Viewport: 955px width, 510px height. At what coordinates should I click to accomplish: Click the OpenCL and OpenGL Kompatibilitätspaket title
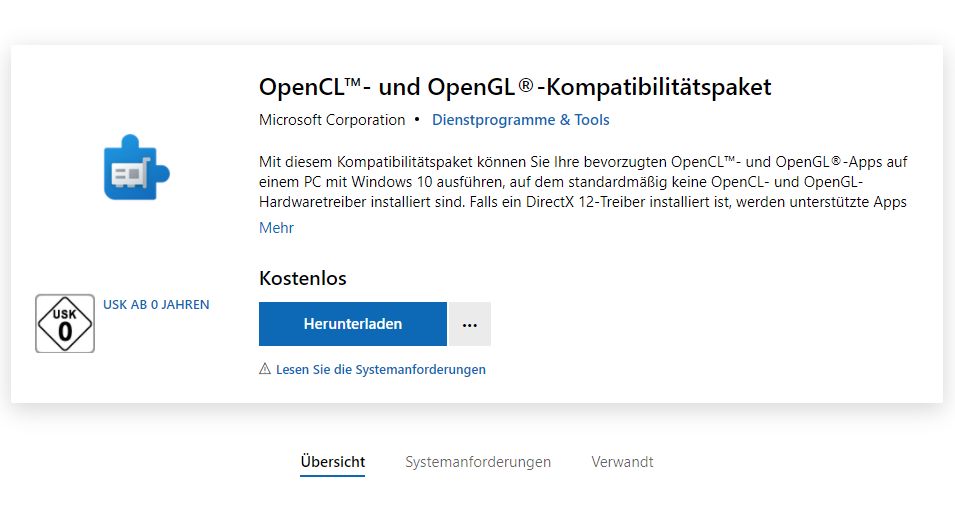point(515,87)
